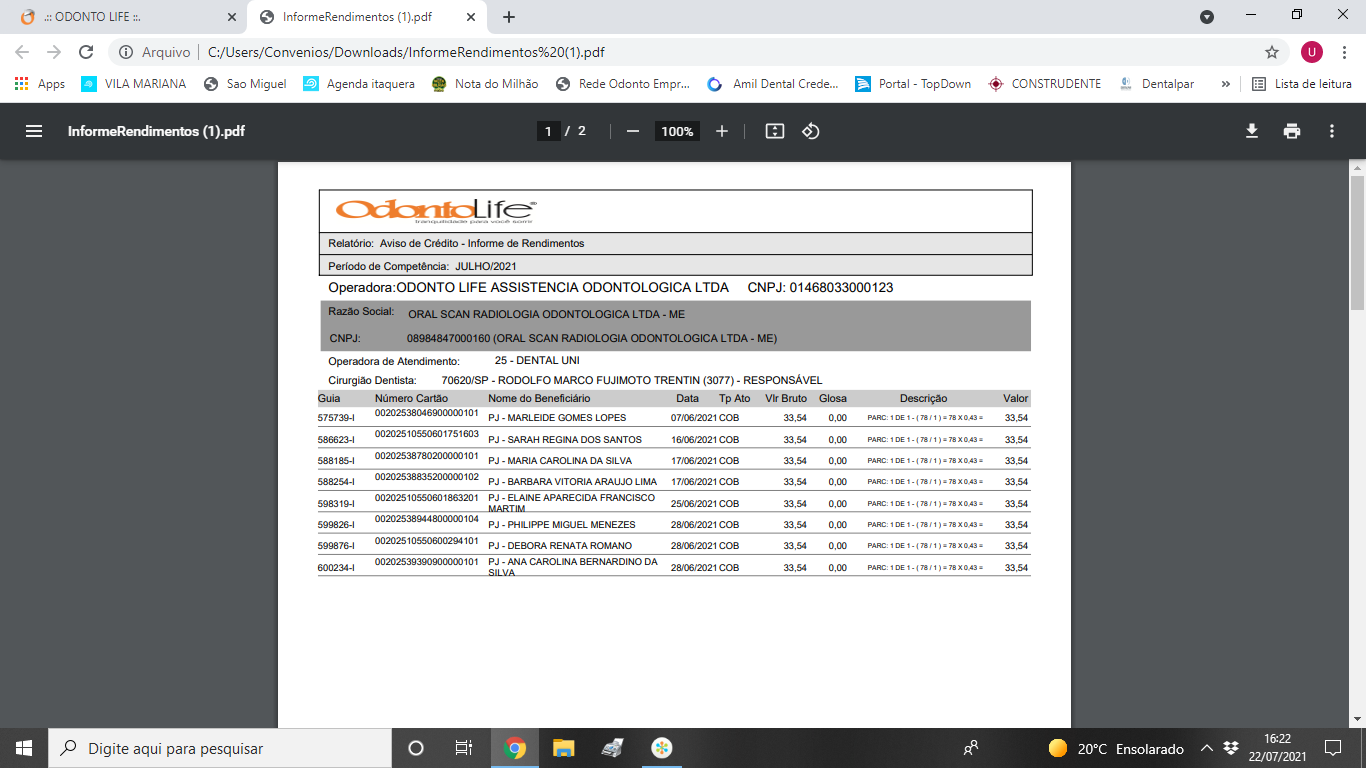
Task: Click the OdontoLife logo in the PDF
Action: coord(435,211)
